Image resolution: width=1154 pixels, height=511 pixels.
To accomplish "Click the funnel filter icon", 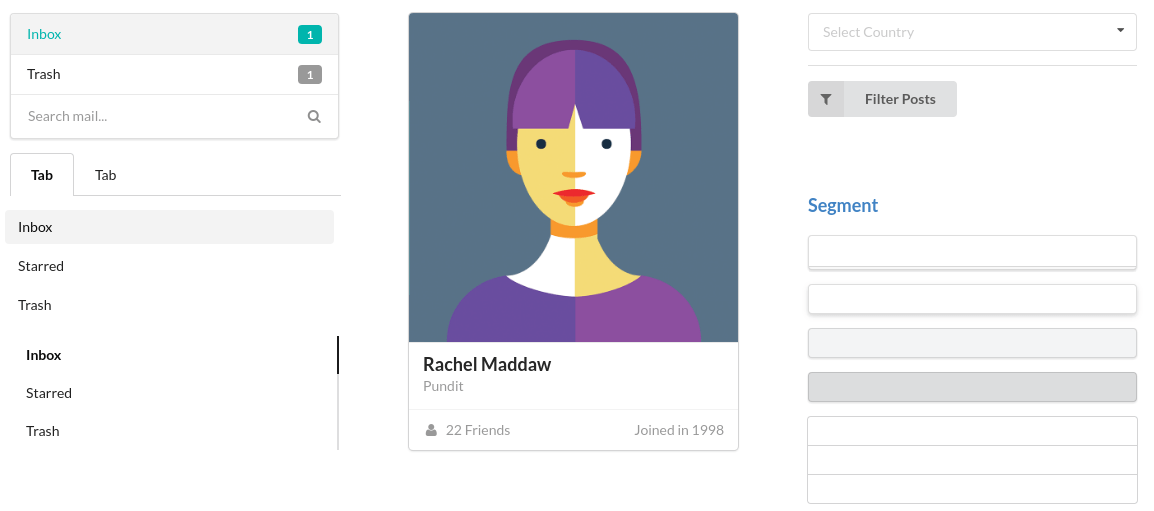I will pyautogui.click(x=826, y=99).
